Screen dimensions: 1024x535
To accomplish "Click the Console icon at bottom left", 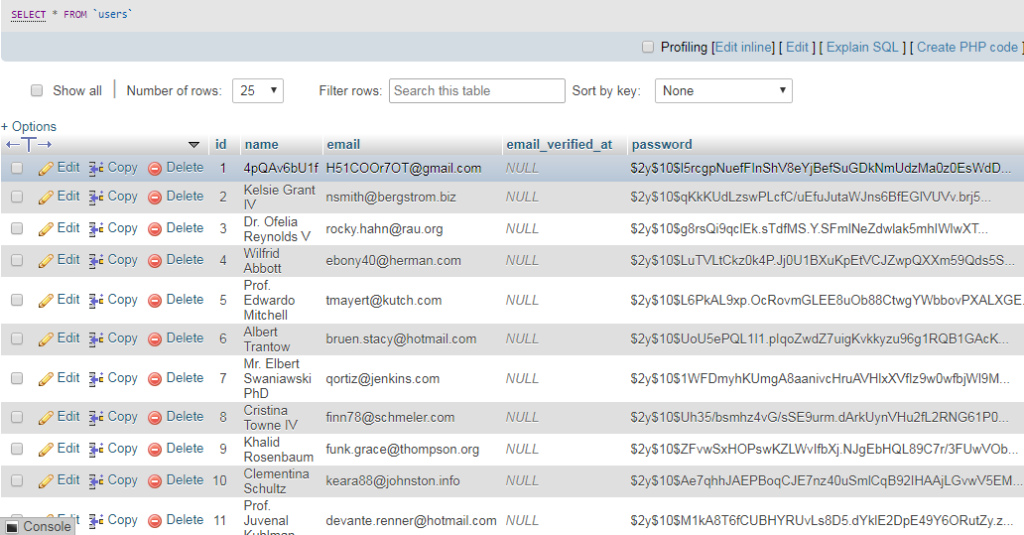I will 12,526.
